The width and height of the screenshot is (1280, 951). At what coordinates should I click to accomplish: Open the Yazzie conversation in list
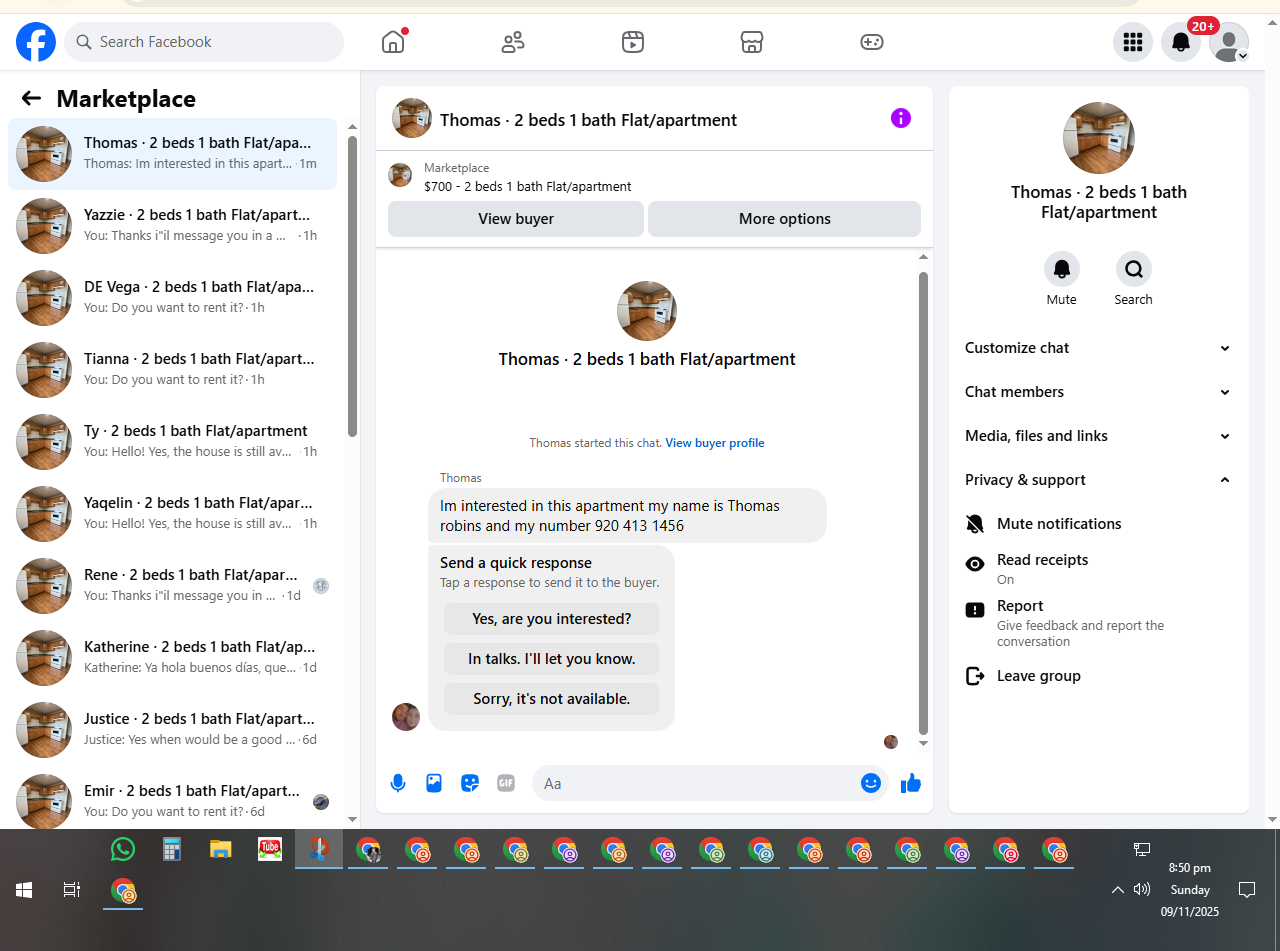tap(172, 226)
